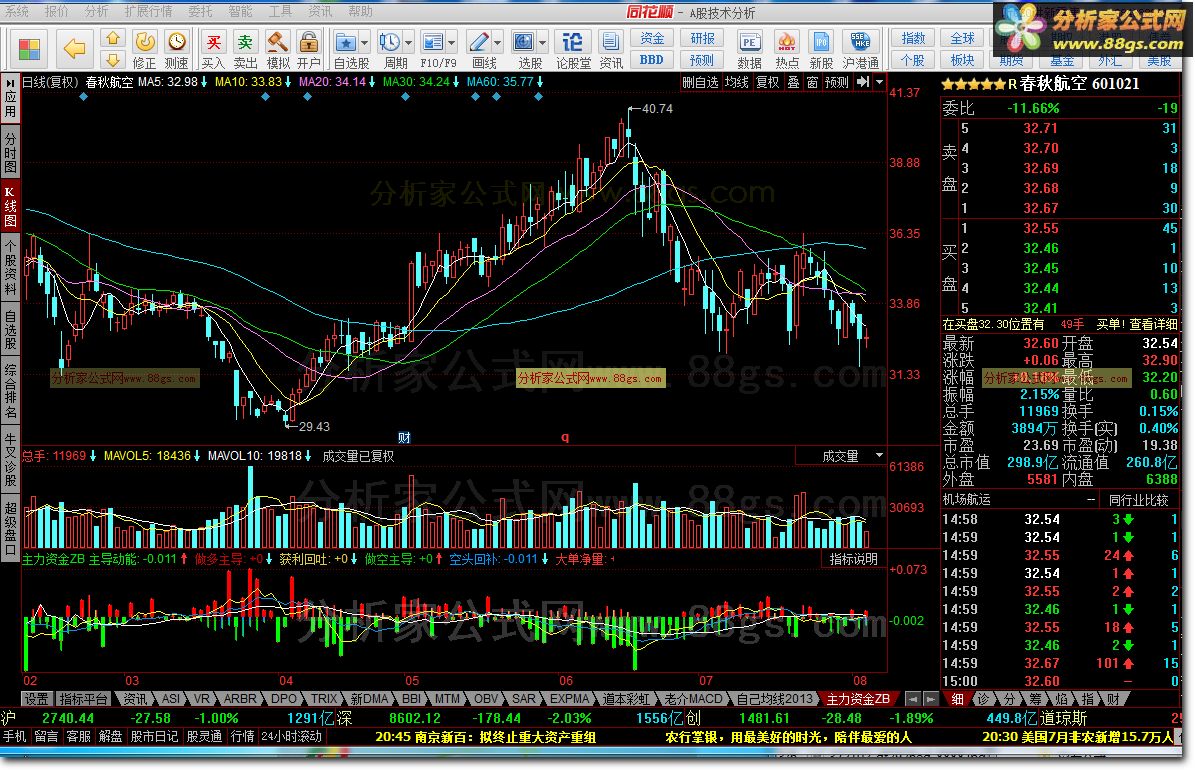Image resolution: width=1195 pixels, height=770 pixels.
Task: Expand the 画线 dropdown arrow
Action: 498,42
